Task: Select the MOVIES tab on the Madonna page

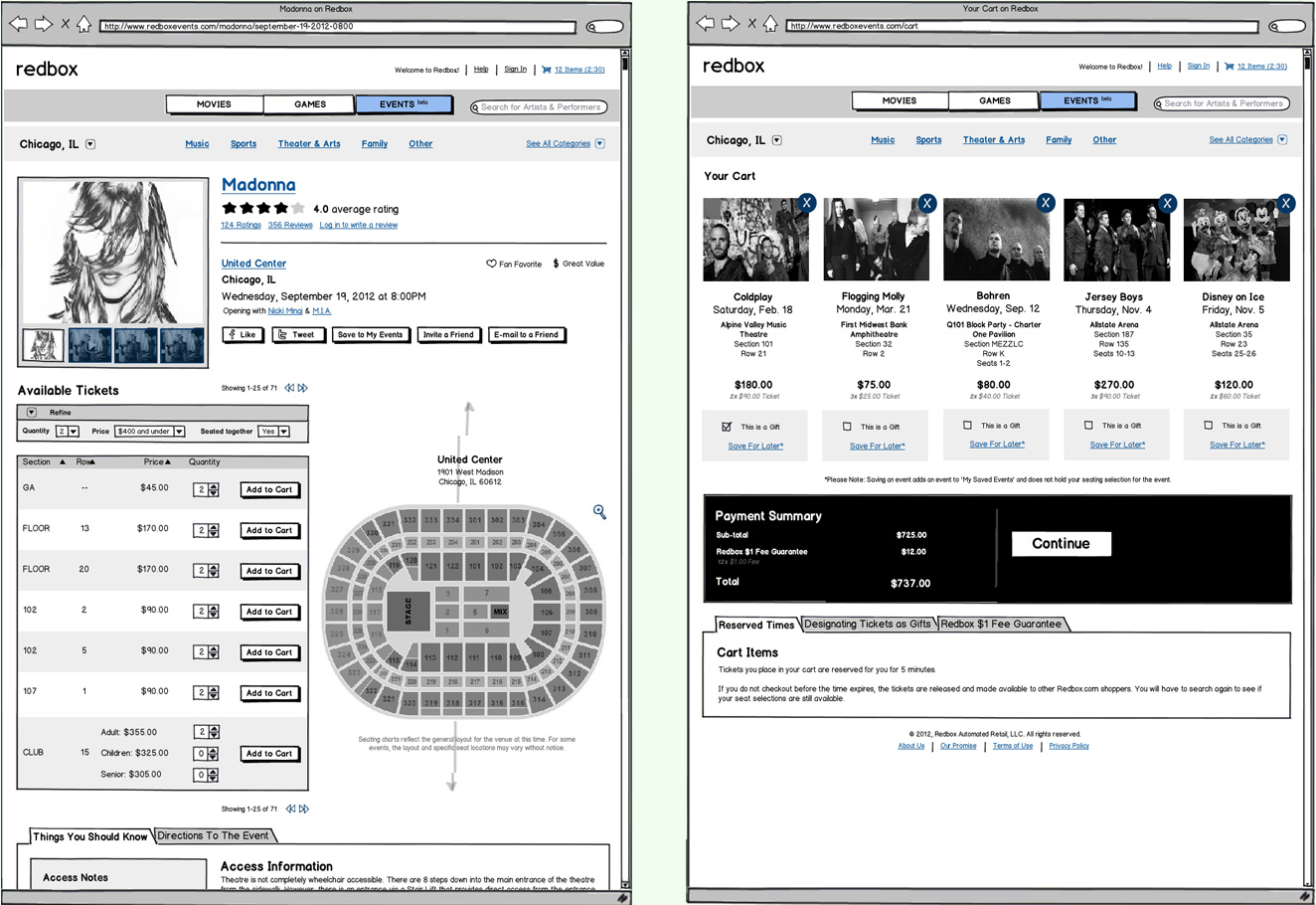Action: [214, 104]
